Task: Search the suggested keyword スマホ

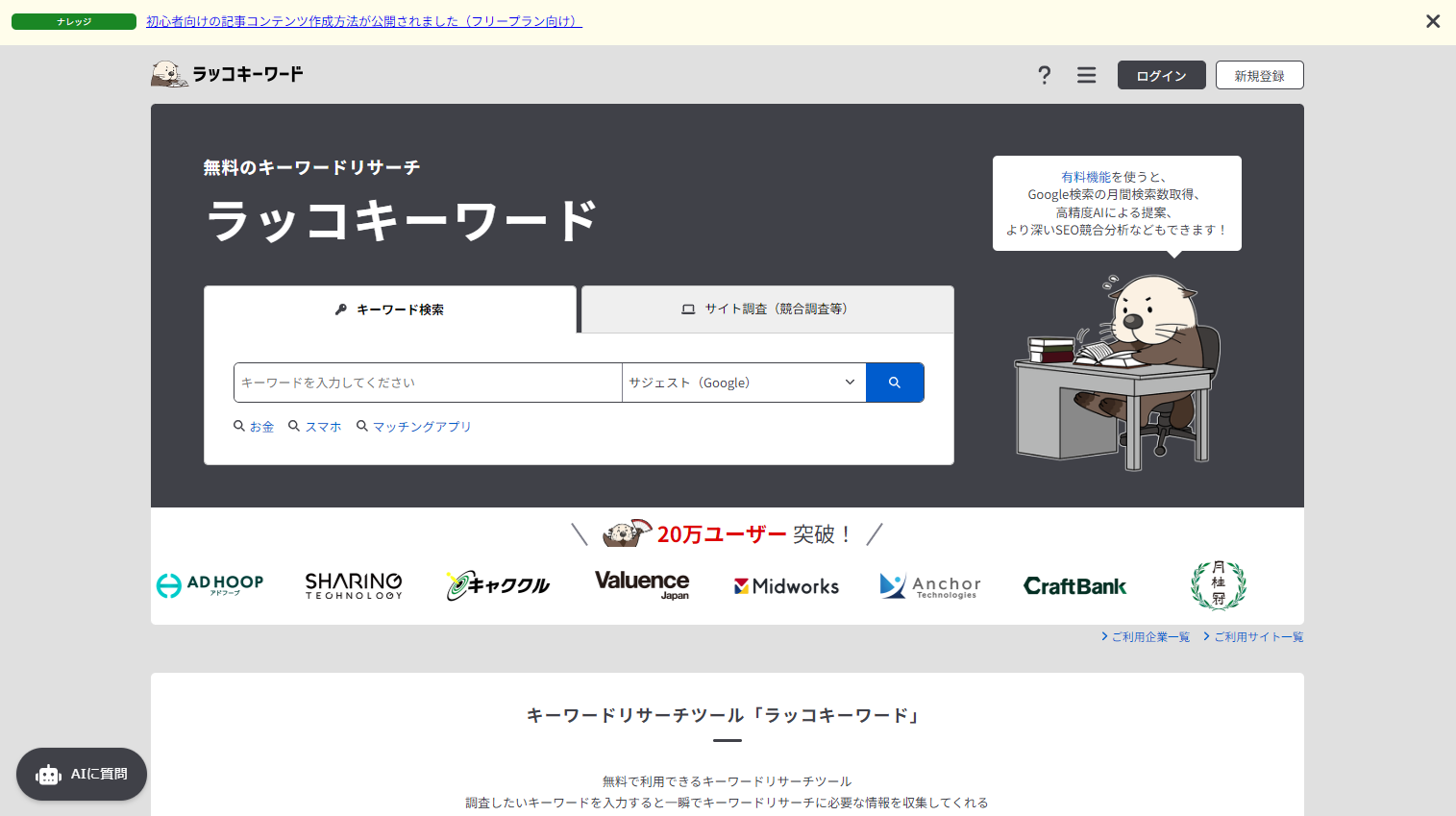Action: [323, 427]
